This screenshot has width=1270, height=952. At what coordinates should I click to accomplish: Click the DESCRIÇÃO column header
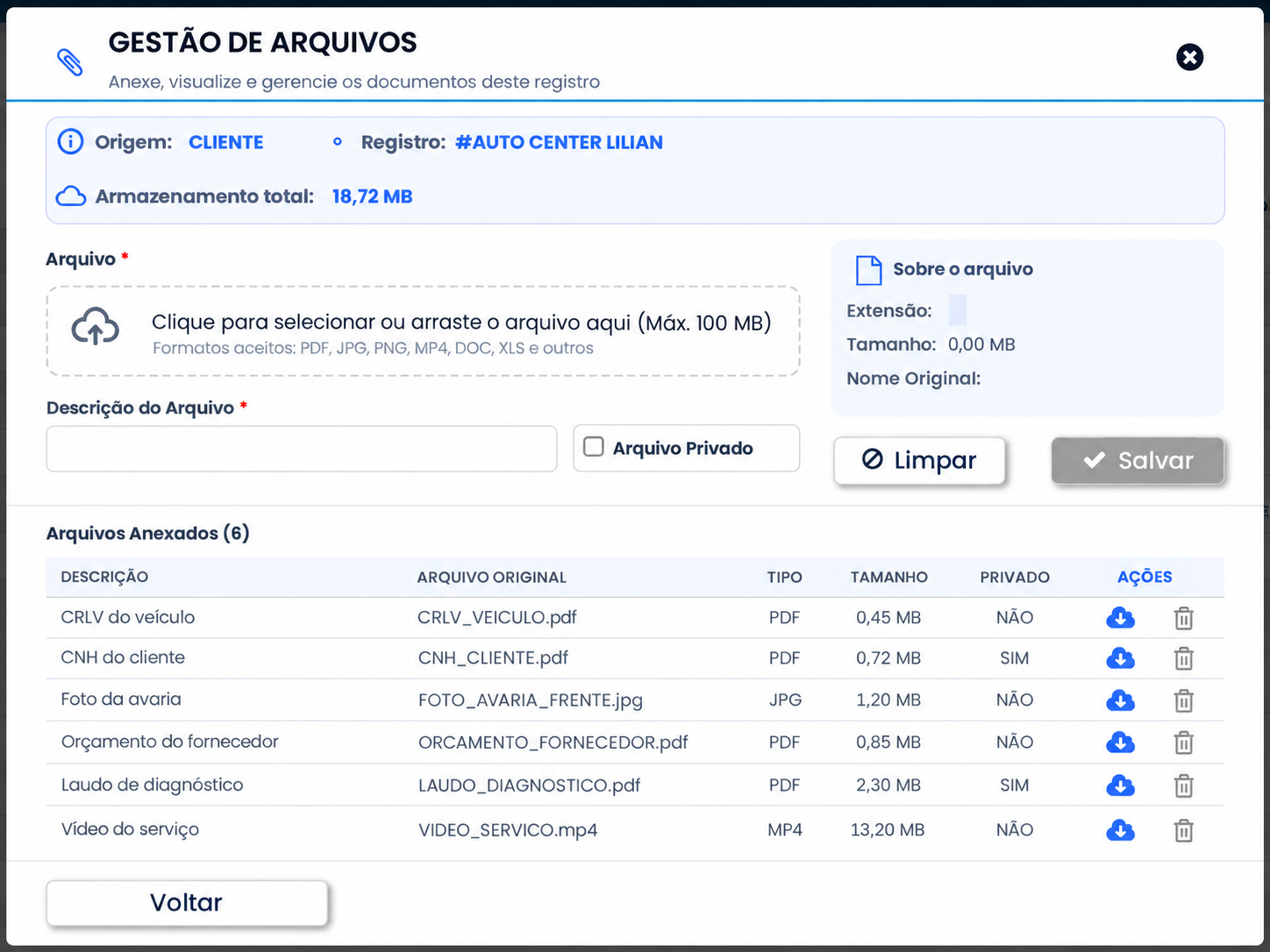click(104, 577)
